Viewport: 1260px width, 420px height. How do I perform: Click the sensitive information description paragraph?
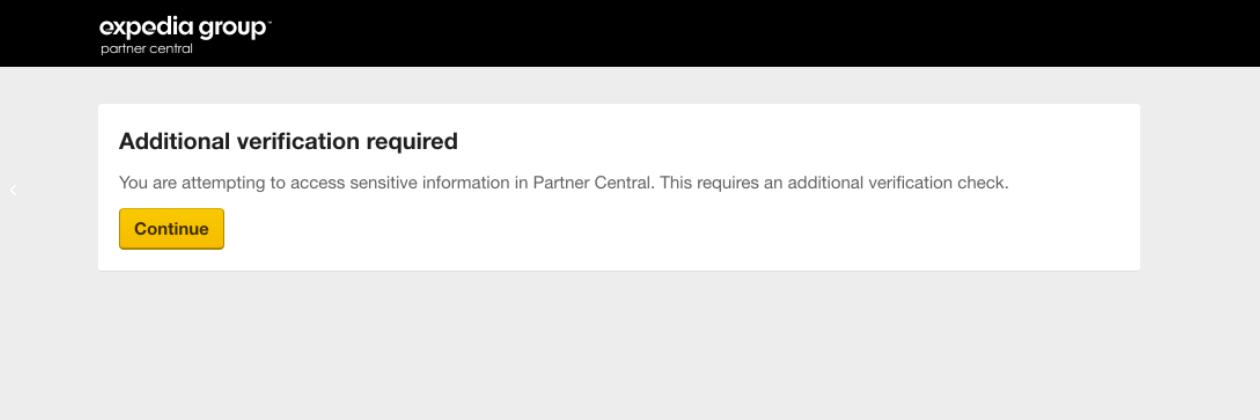565,184
